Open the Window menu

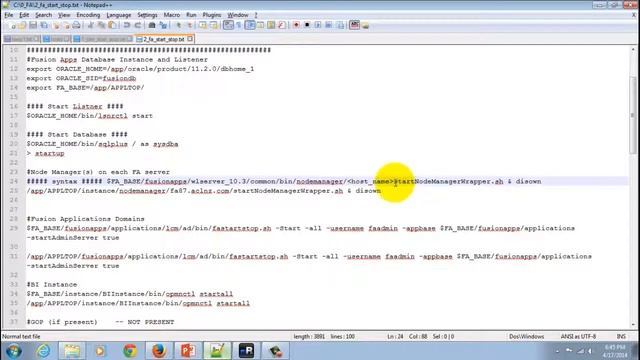tap(238, 15)
